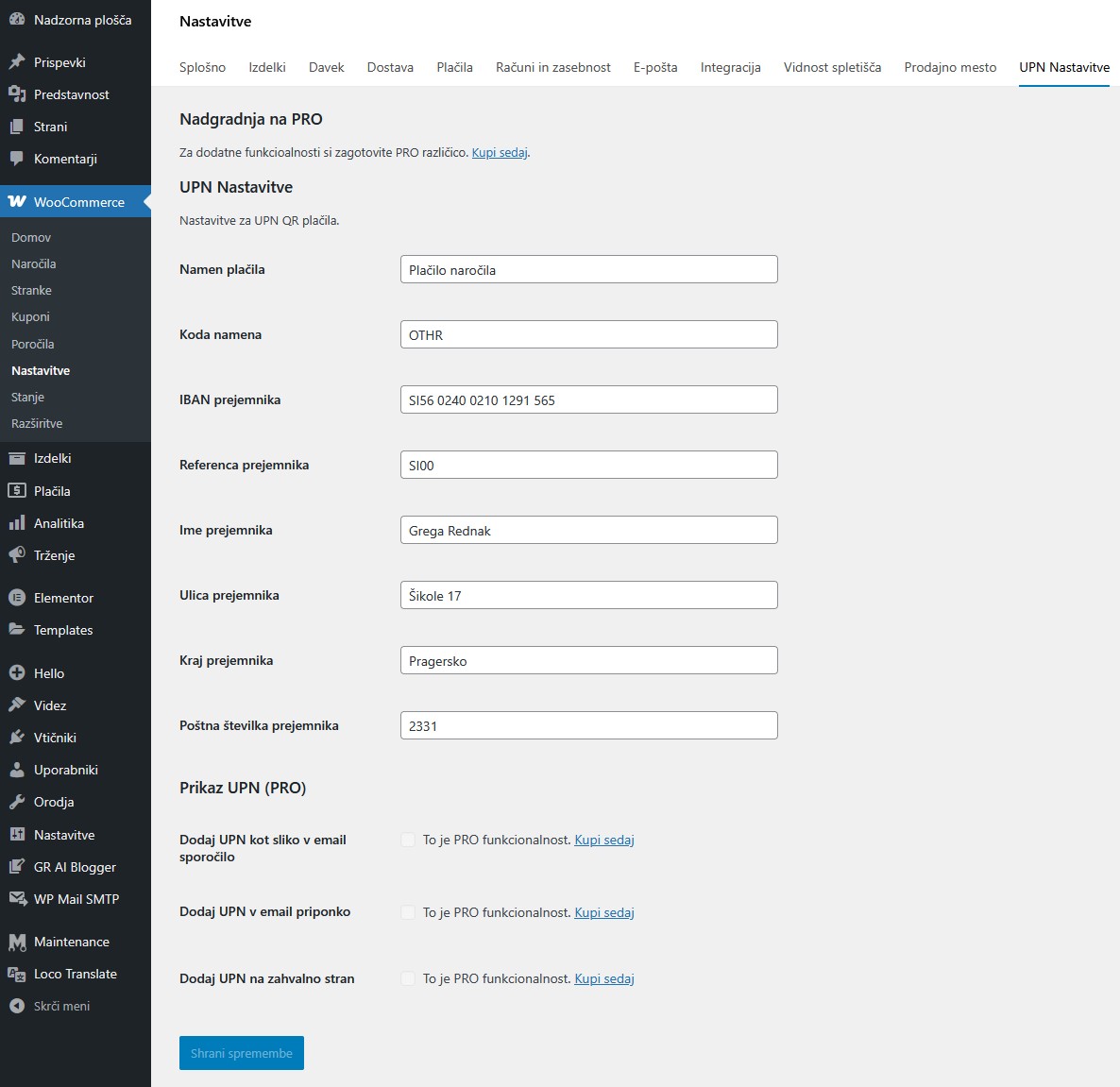This screenshot has height=1087, width=1120.
Task: Check Dodaj UPN v email priponko
Action: coord(407,912)
